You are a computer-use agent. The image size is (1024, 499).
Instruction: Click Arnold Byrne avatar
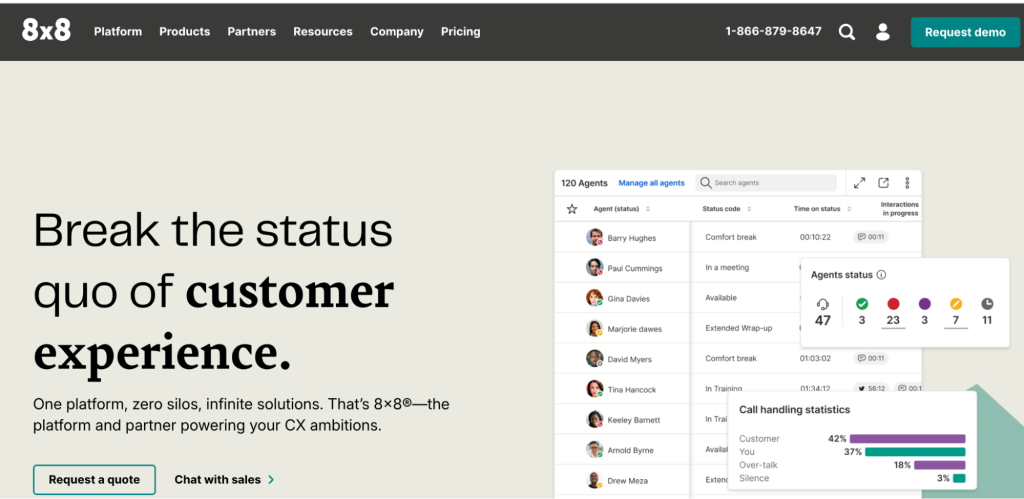click(x=594, y=449)
